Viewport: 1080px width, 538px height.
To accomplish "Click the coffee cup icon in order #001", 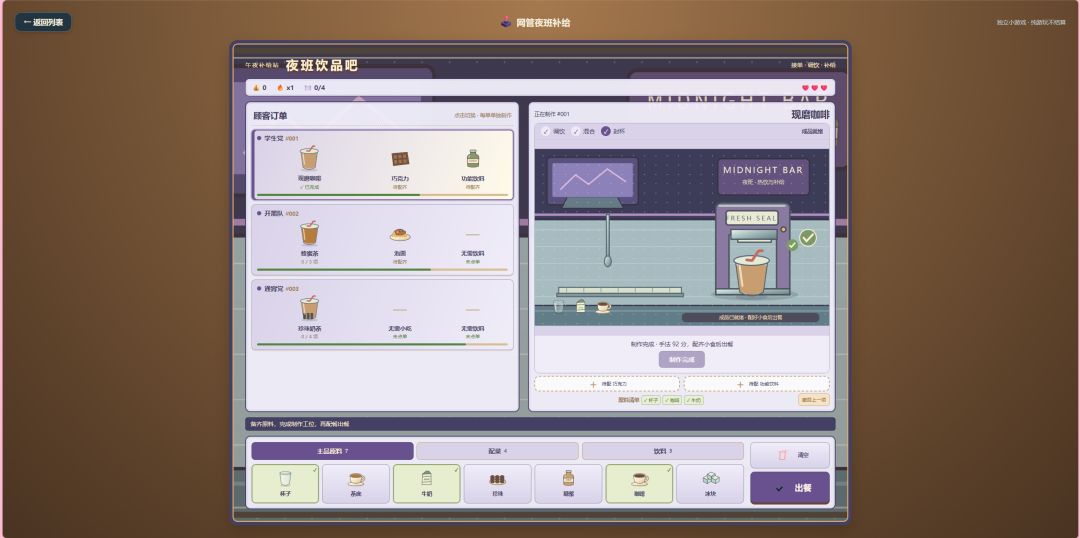I will [x=309, y=158].
